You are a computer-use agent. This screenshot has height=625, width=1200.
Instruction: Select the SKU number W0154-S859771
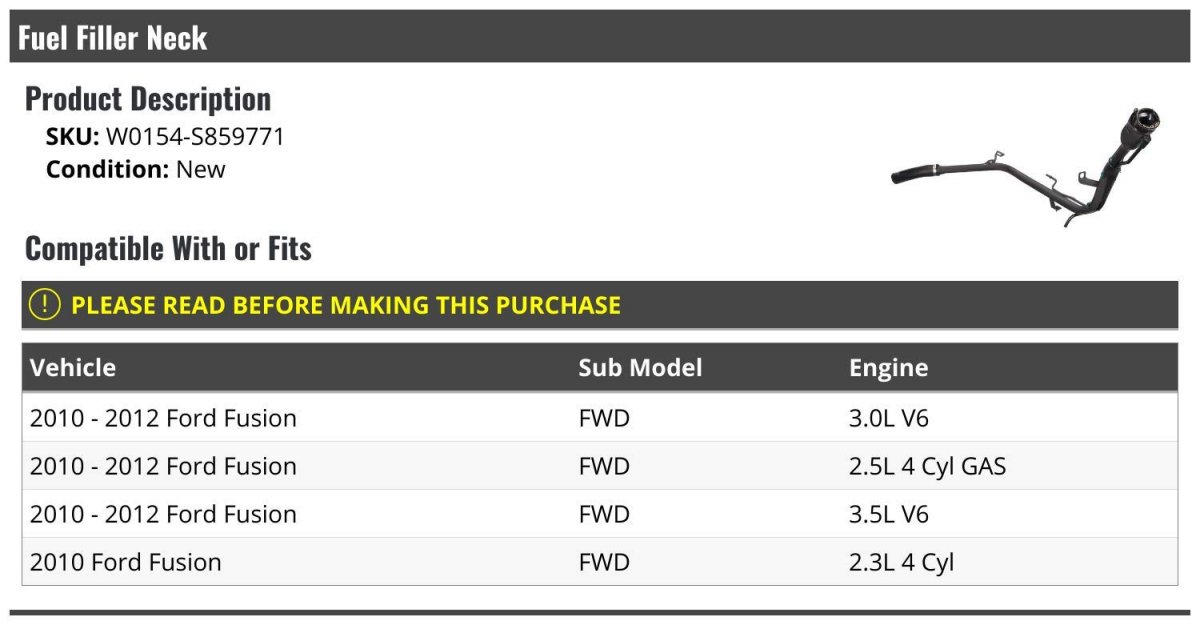pyautogui.click(x=195, y=137)
